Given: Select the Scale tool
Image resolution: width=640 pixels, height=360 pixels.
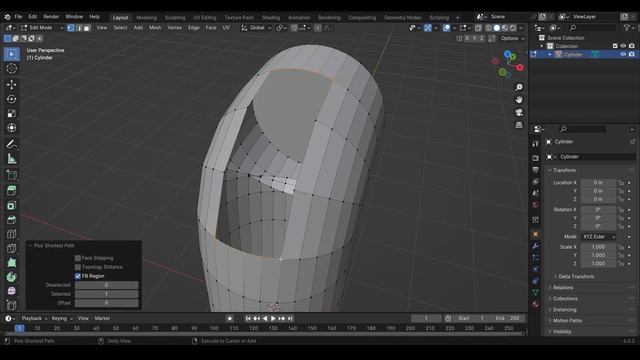Looking at the screenshot, I should [11, 113].
